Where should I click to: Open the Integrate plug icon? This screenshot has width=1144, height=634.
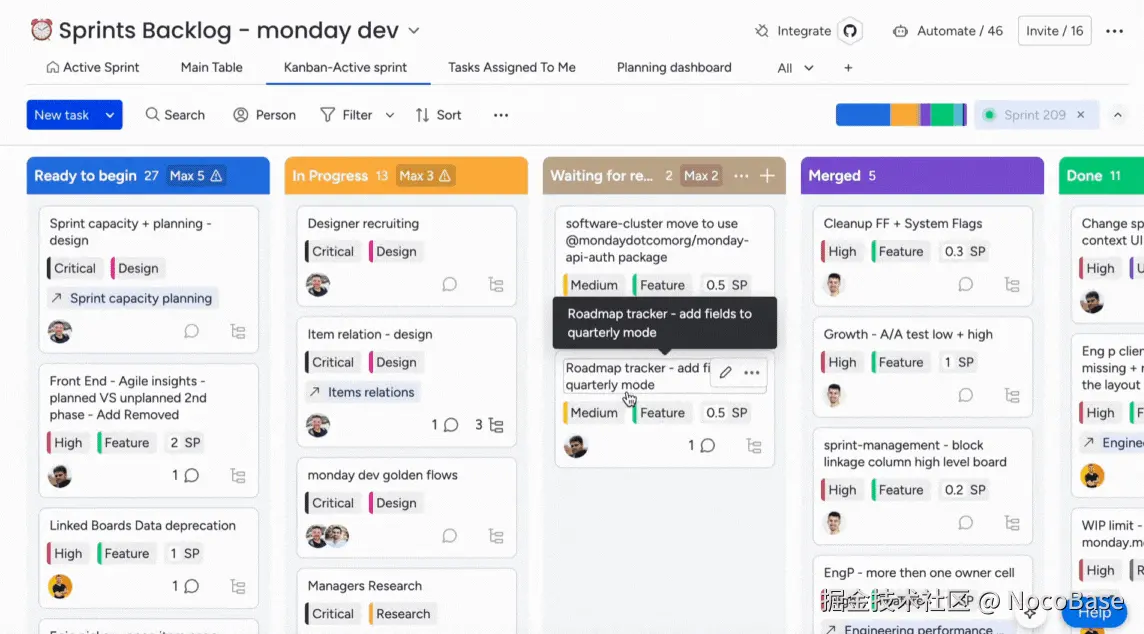[x=762, y=31]
